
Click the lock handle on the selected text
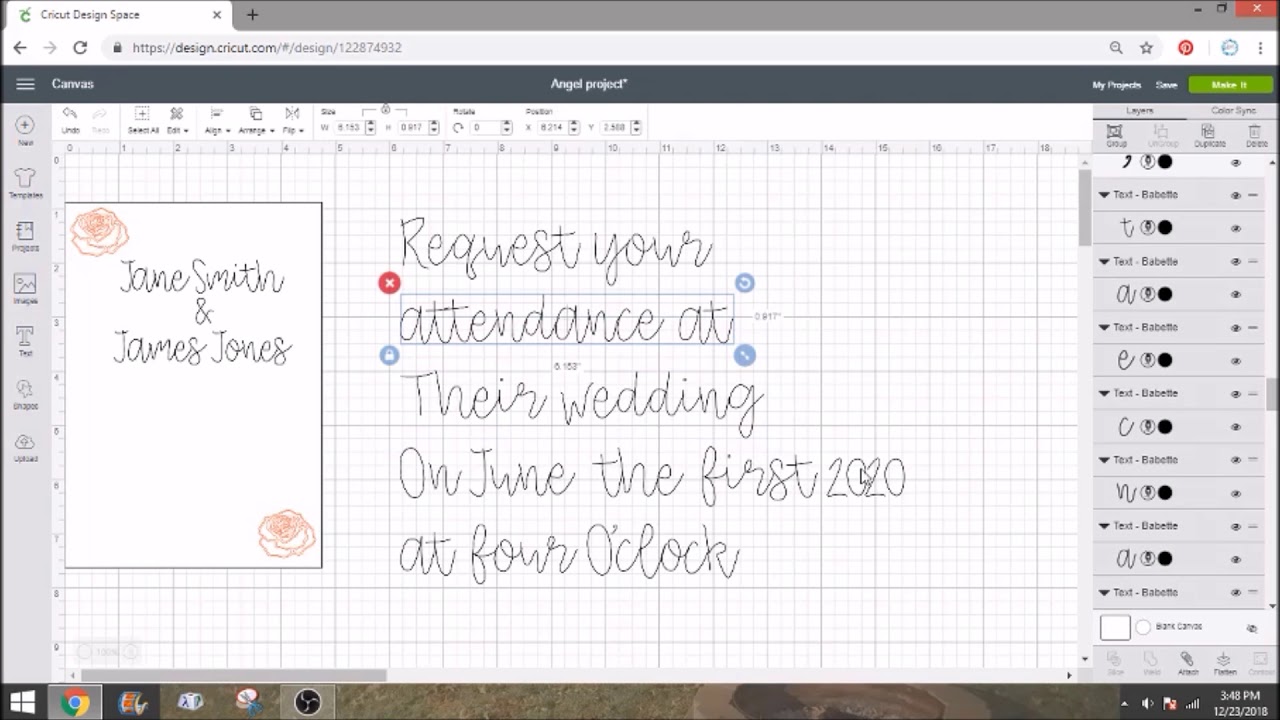389,355
